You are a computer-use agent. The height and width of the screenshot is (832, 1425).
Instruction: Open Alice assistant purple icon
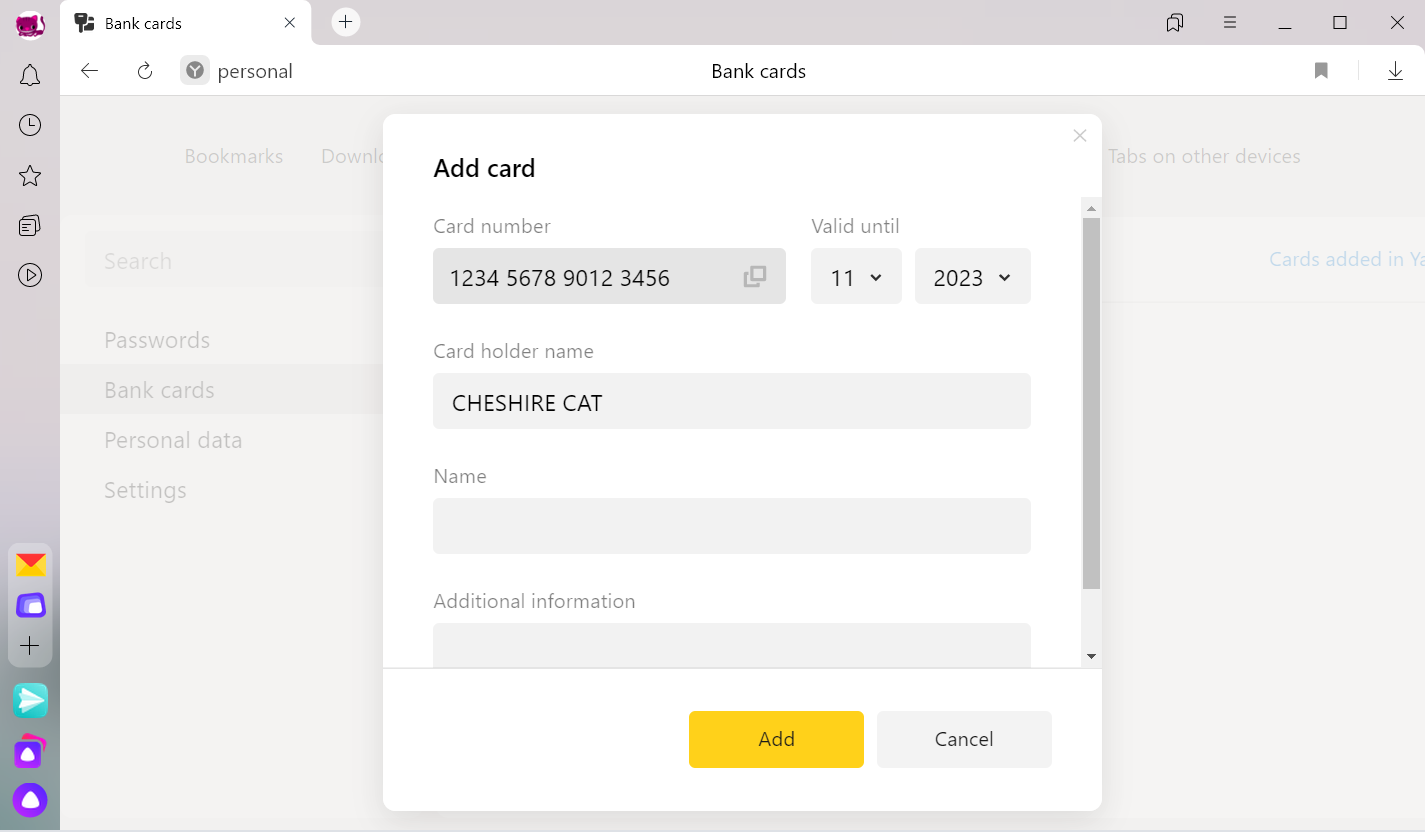click(30, 800)
